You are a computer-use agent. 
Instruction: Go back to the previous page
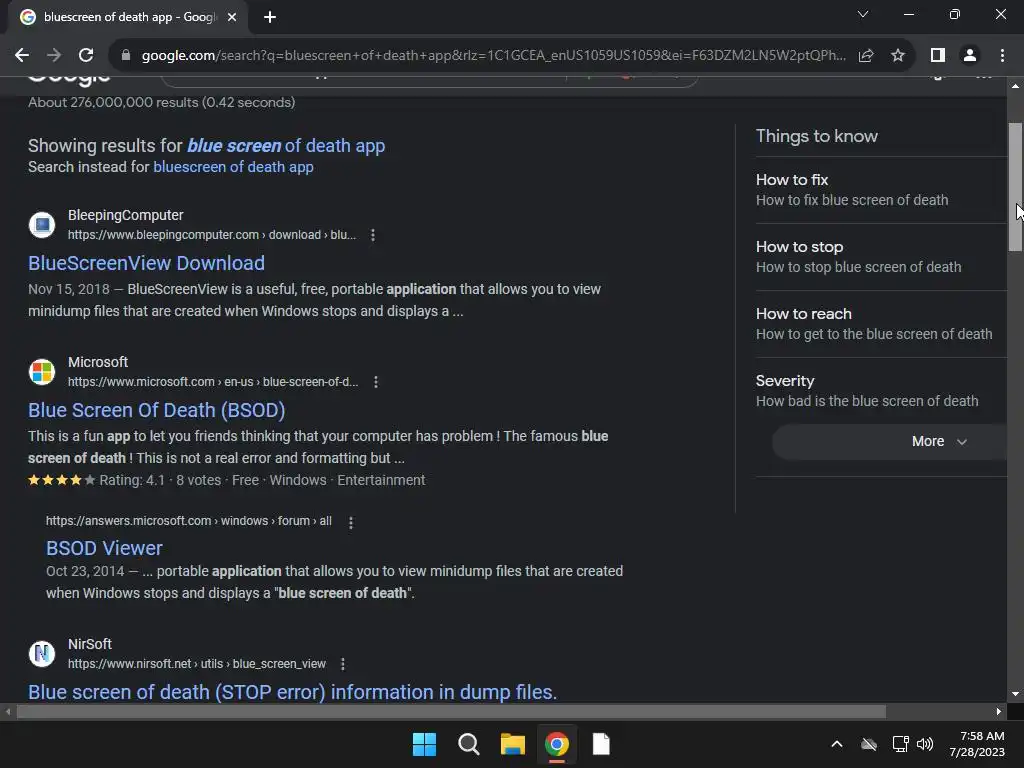[22, 56]
